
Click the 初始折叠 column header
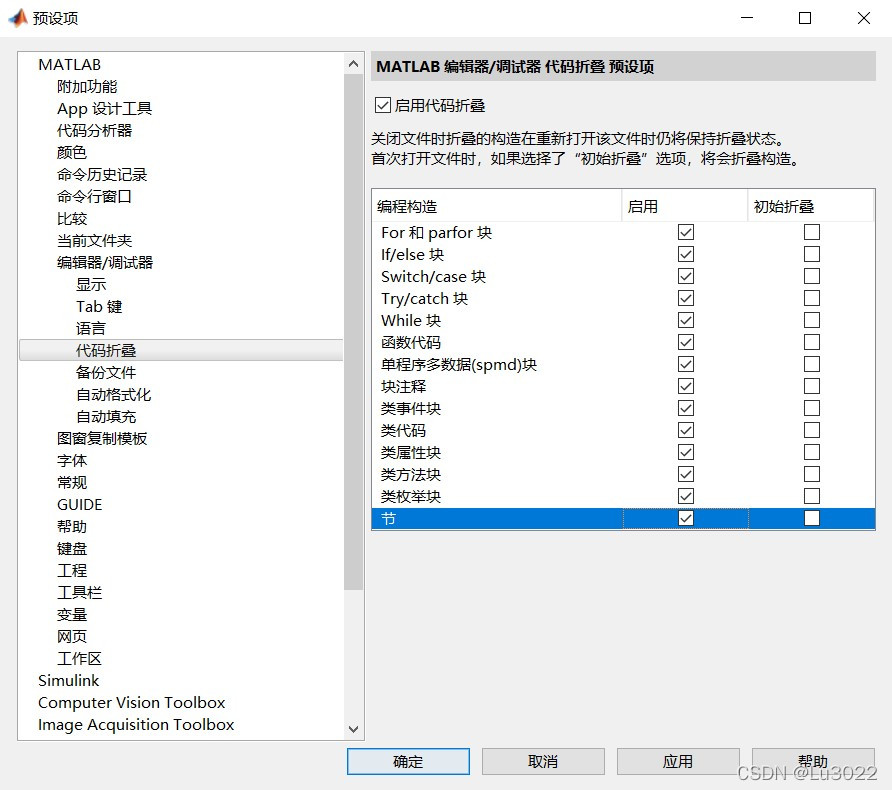coord(811,206)
